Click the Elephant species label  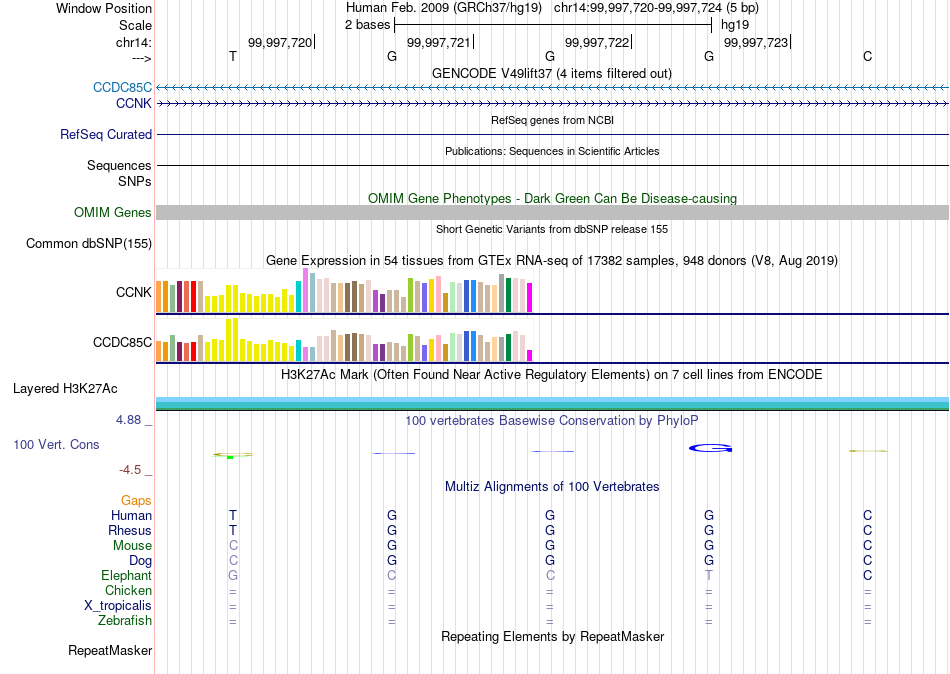[126, 575]
